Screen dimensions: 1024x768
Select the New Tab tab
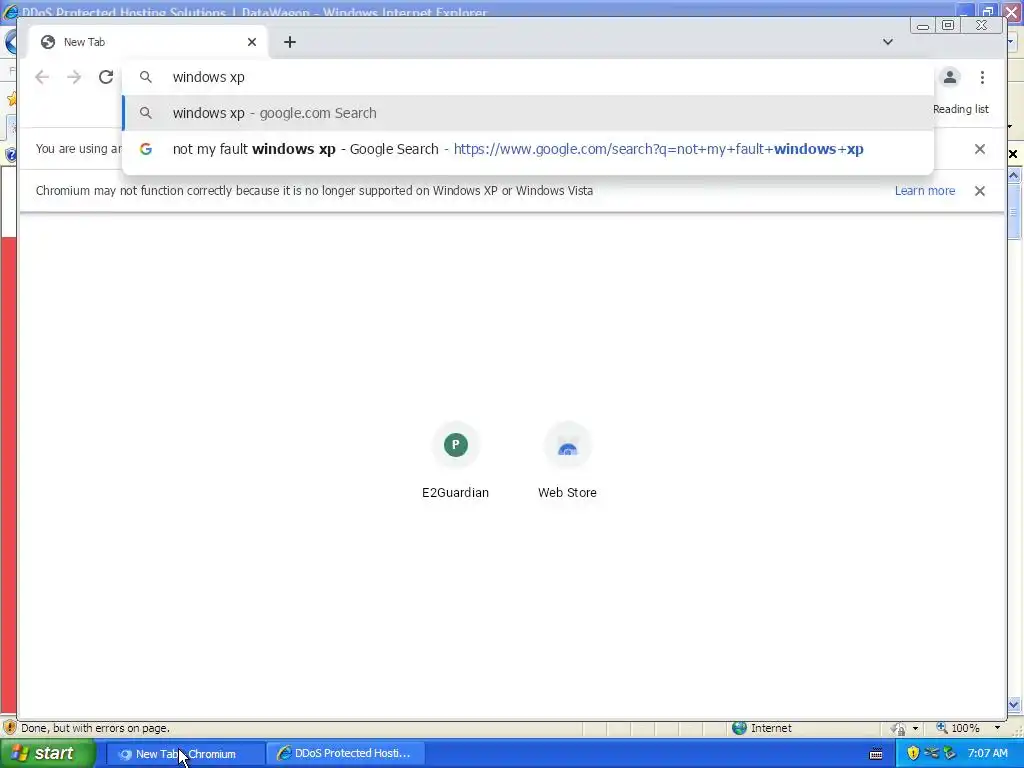148,42
